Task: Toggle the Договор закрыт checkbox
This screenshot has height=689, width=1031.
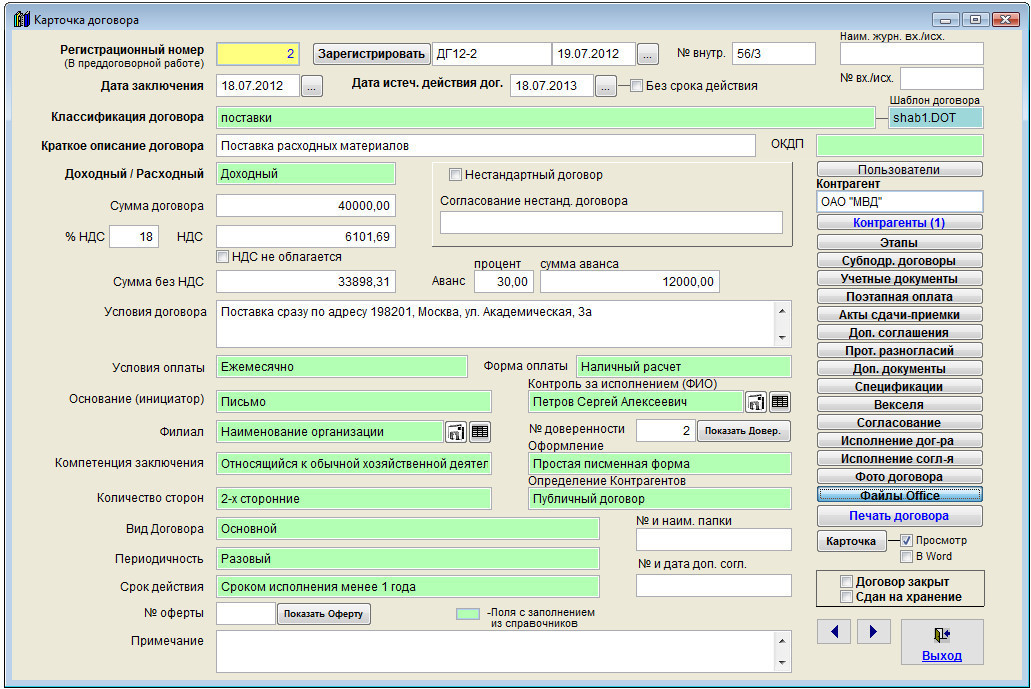Action: [x=847, y=581]
